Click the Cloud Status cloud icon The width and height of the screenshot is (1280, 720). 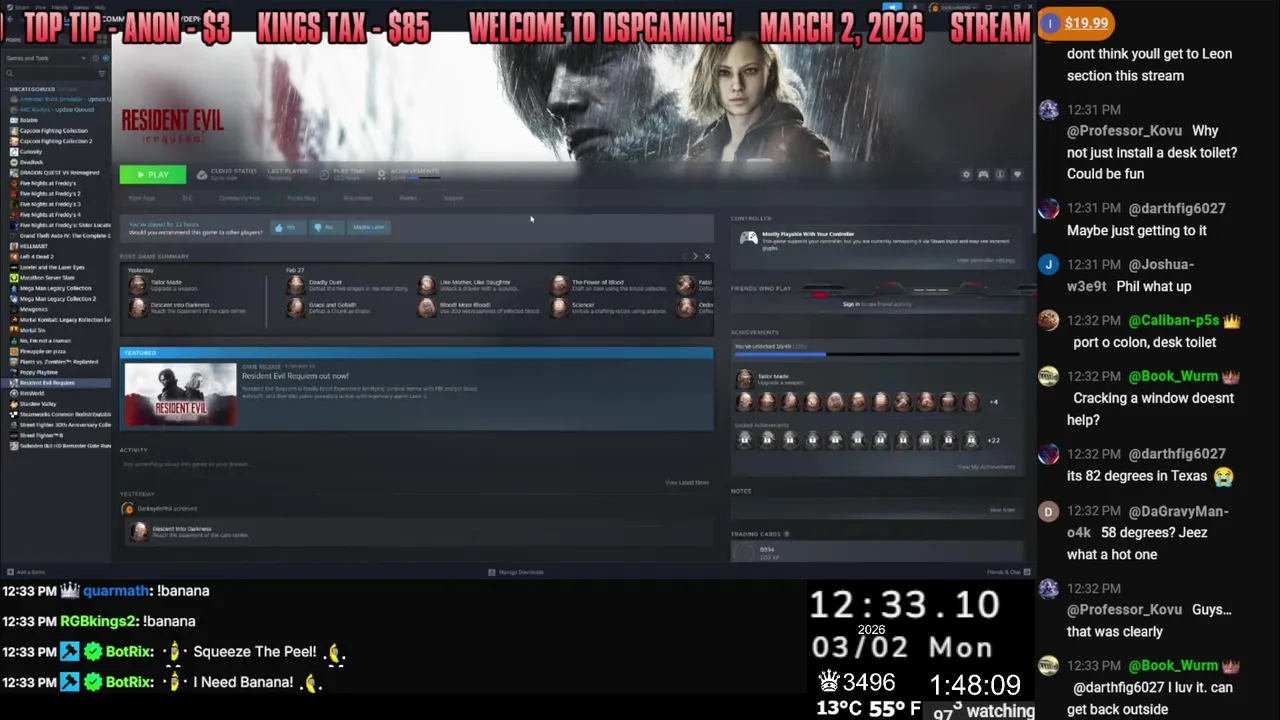[201, 174]
